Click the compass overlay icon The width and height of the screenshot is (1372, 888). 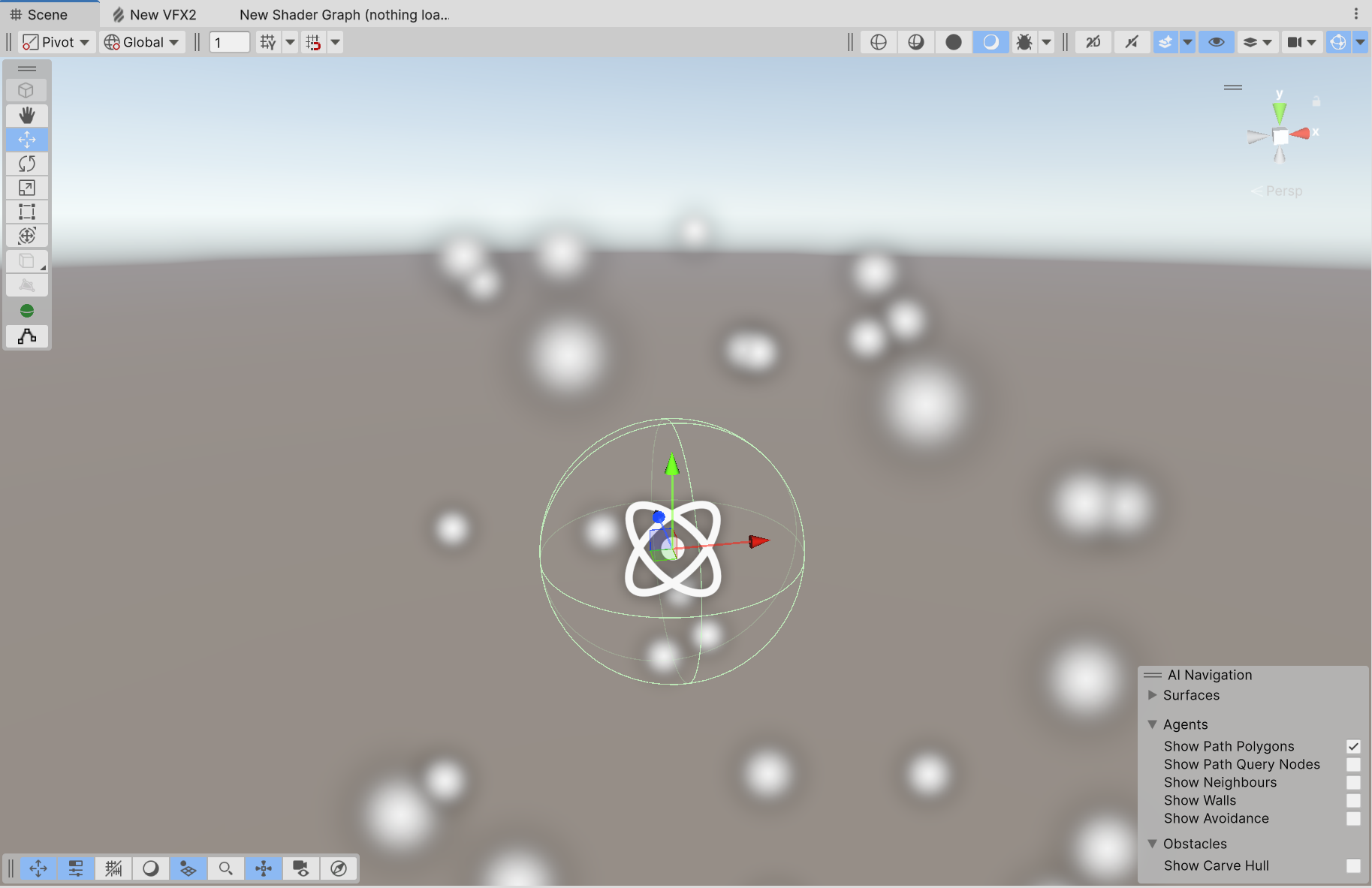click(339, 868)
